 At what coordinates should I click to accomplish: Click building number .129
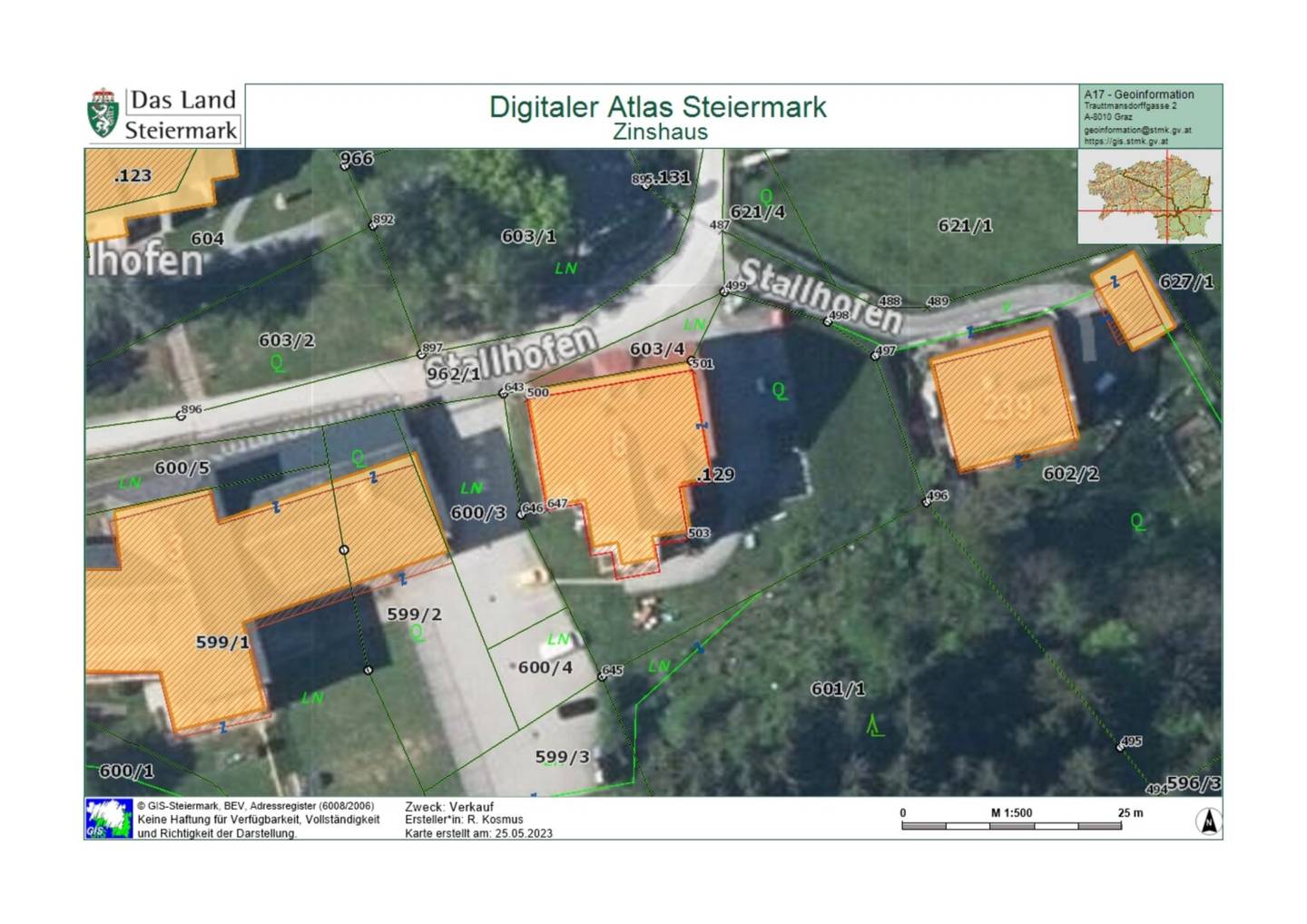click(716, 475)
